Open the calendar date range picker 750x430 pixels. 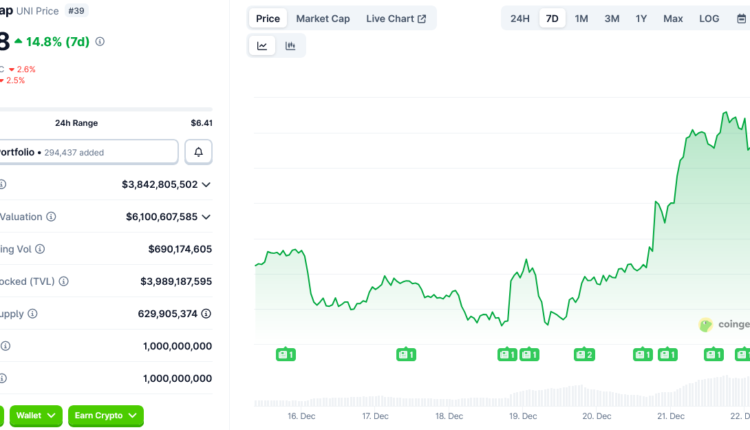point(741,18)
